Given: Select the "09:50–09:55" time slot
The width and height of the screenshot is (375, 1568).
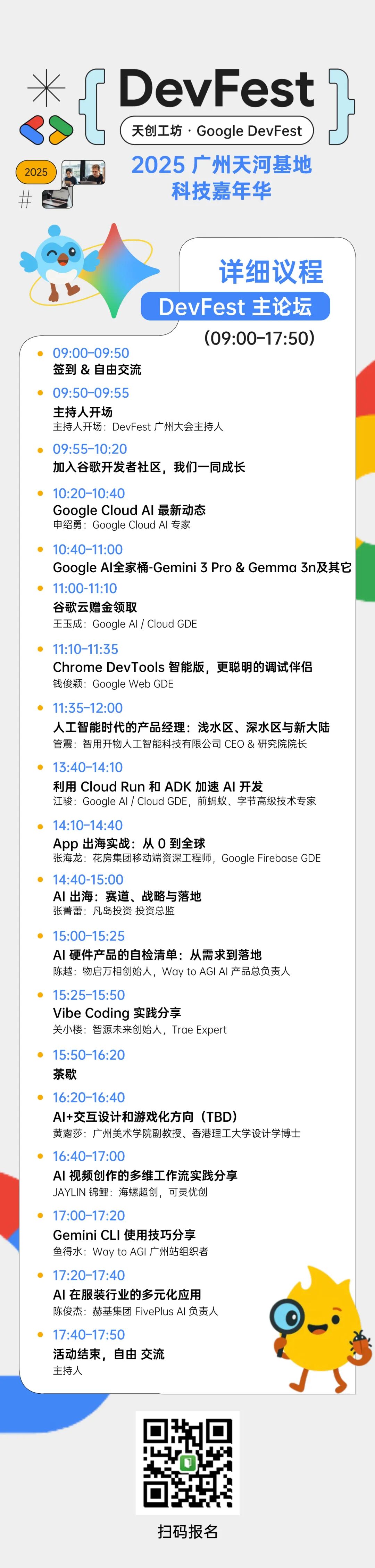Looking at the screenshot, I should pos(91,393).
